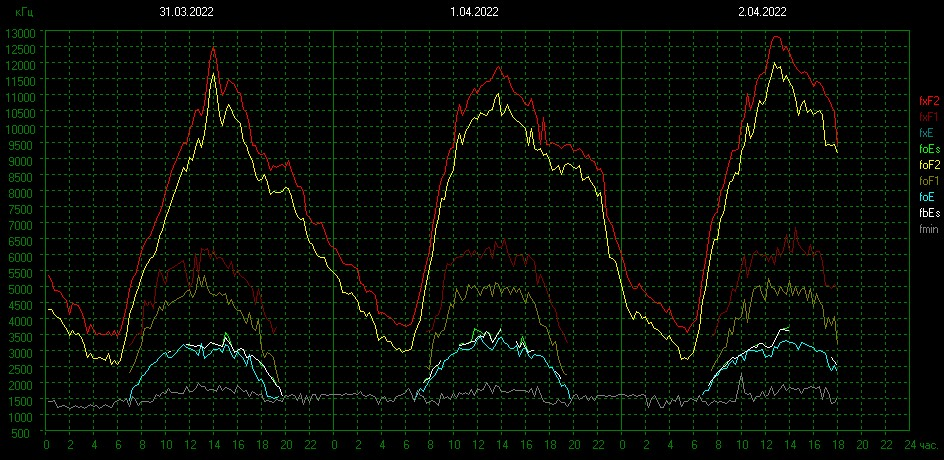Screen dimensions: 944x460
Task: Click the час. label on time axis
Action: tap(927, 444)
